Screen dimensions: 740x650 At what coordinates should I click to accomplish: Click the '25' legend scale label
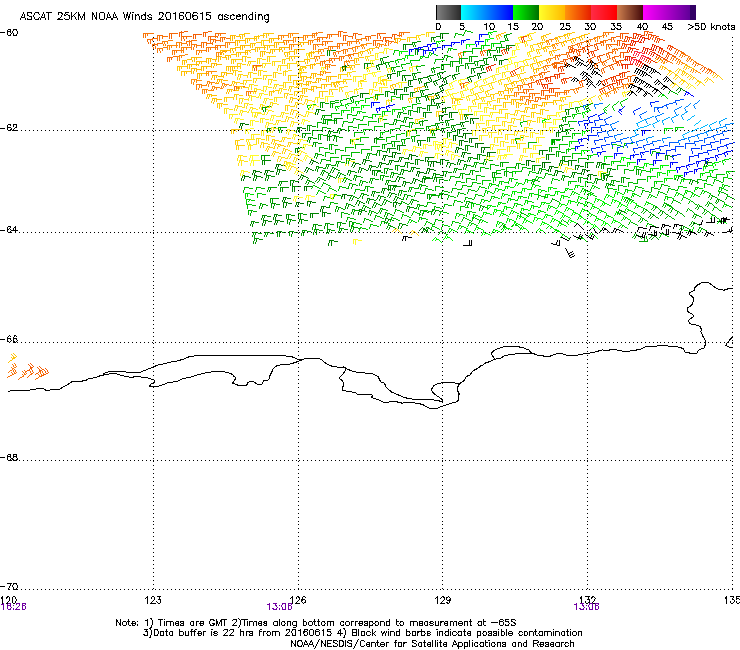565,27
